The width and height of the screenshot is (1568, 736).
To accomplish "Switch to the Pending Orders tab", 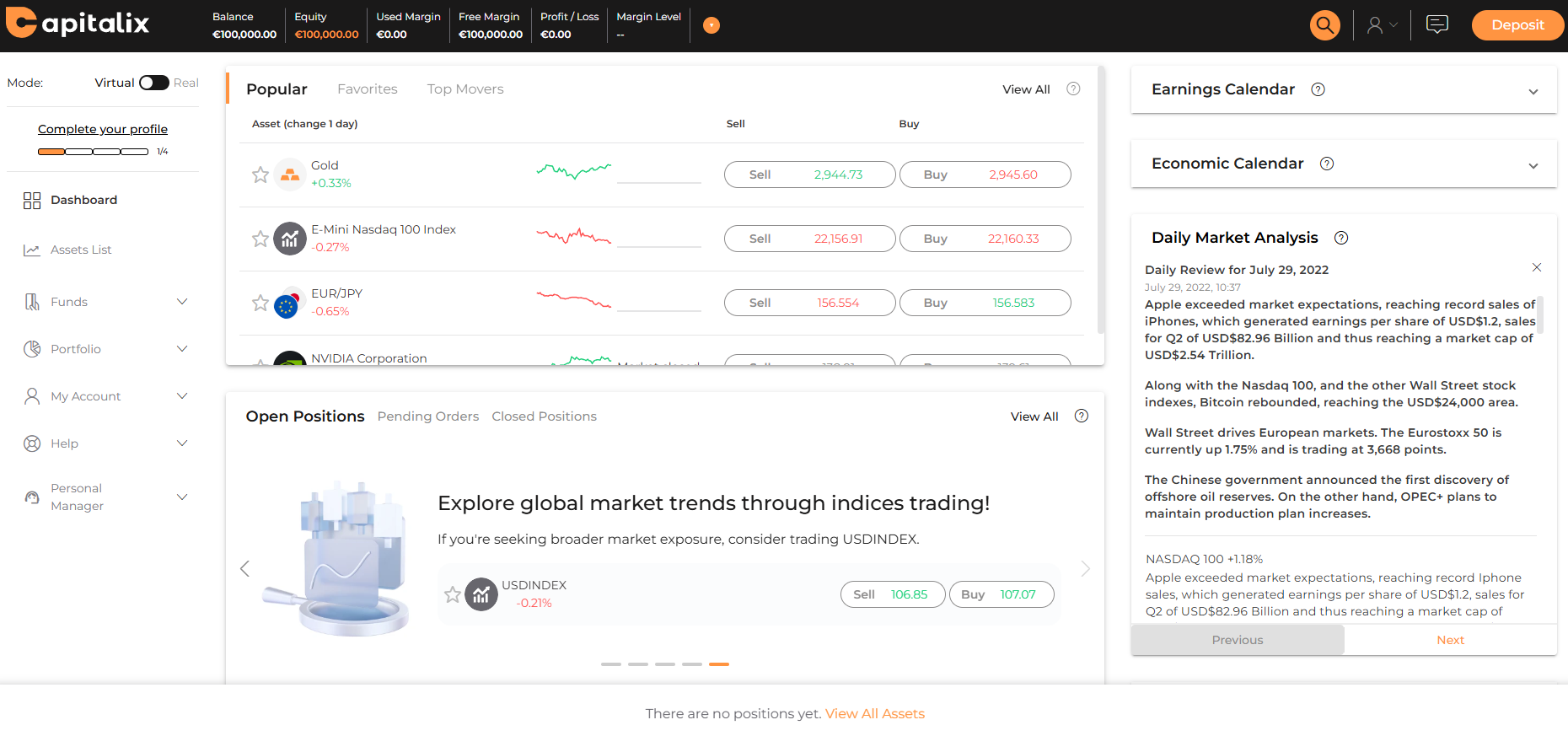I will pyautogui.click(x=428, y=416).
